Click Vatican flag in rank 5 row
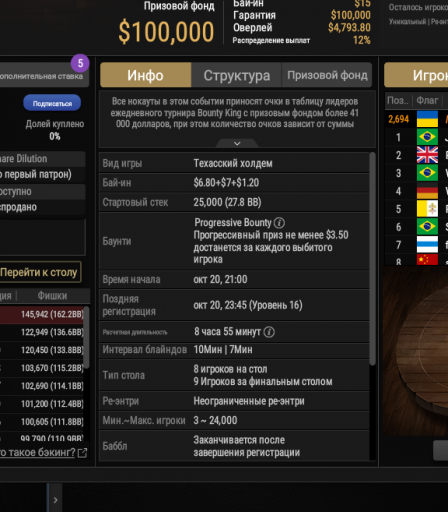 [x=427, y=209]
